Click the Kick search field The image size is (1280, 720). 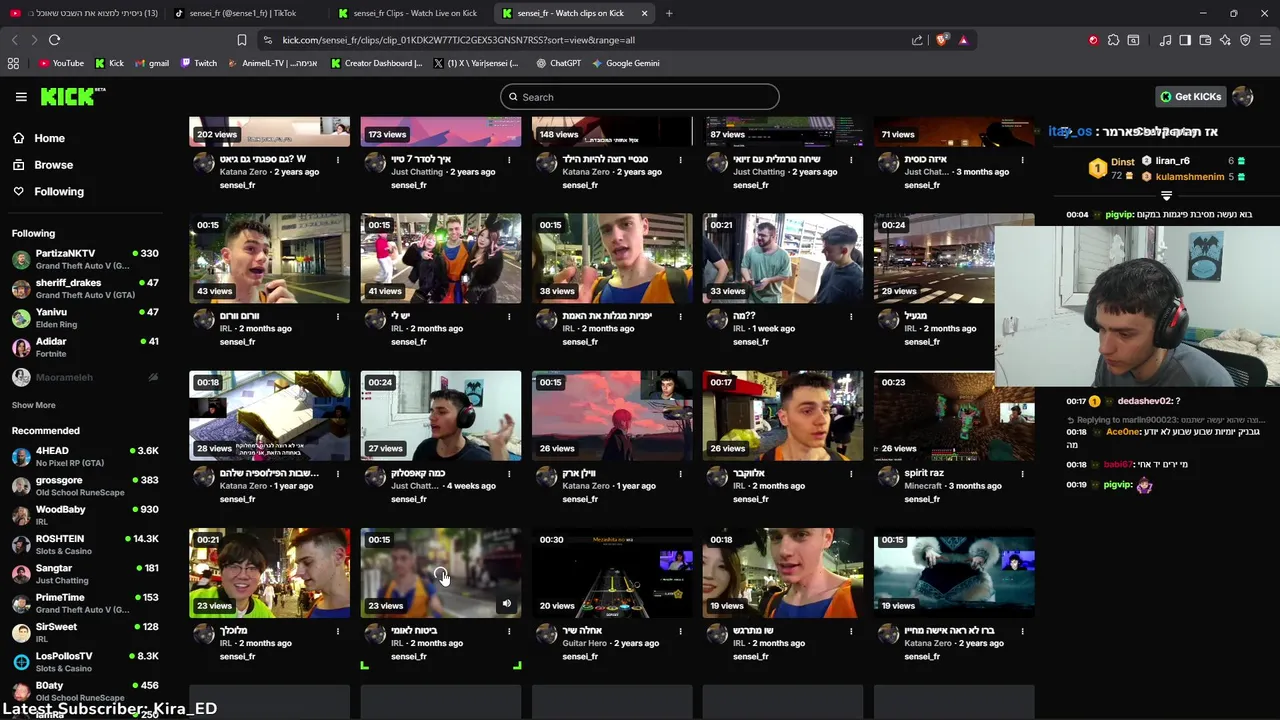pos(640,97)
